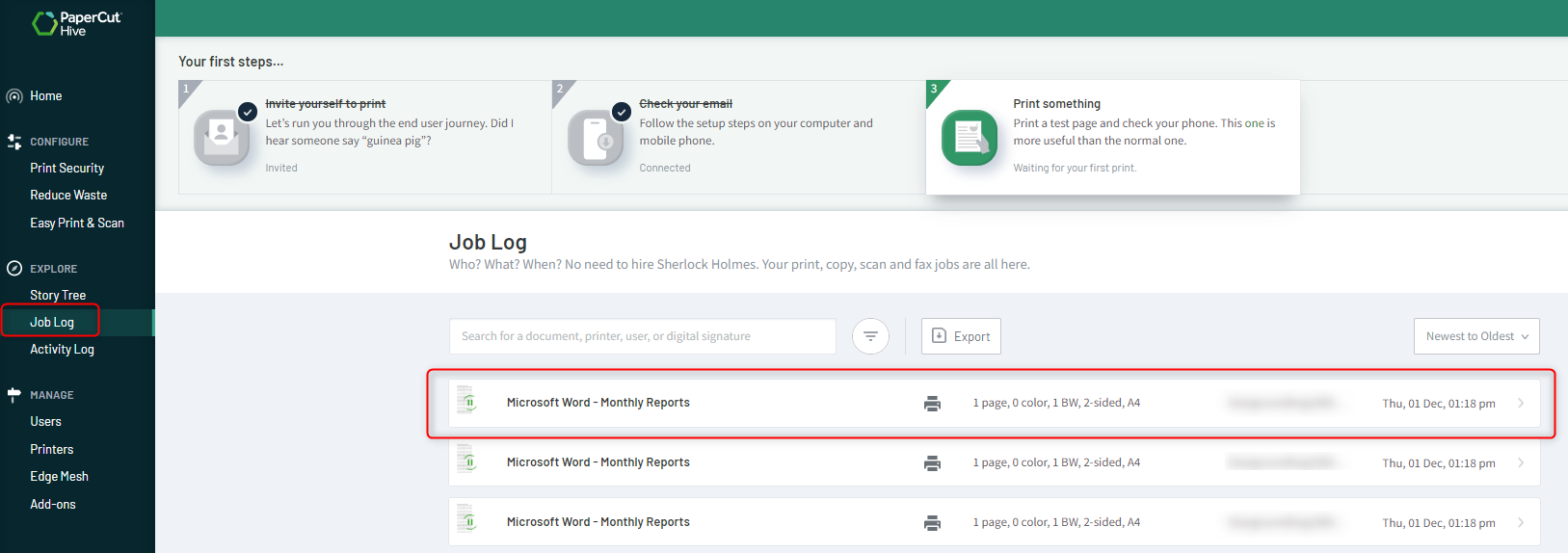The width and height of the screenshot is (1568, 553).
Task: Select Job Log in sidebar
Action: [x=52, y=322]
